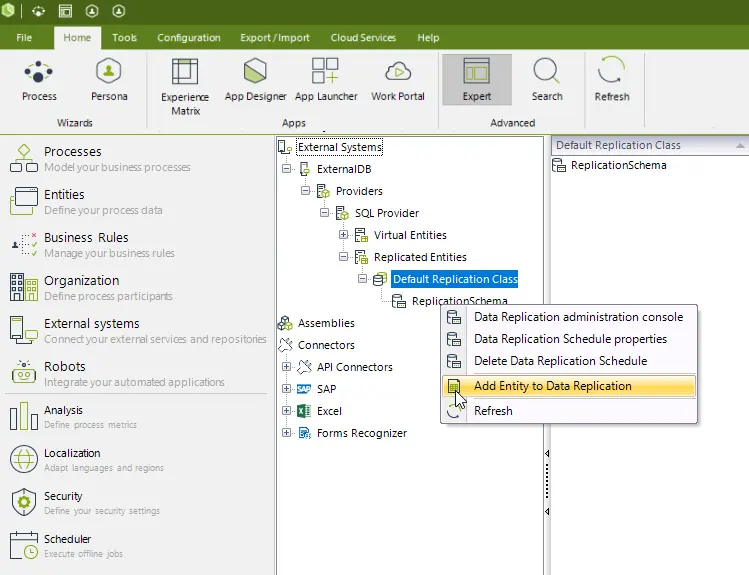The image size is (749, 575).
Task: Select the Forms Recognizer tree item
Action: click(362, 433)
